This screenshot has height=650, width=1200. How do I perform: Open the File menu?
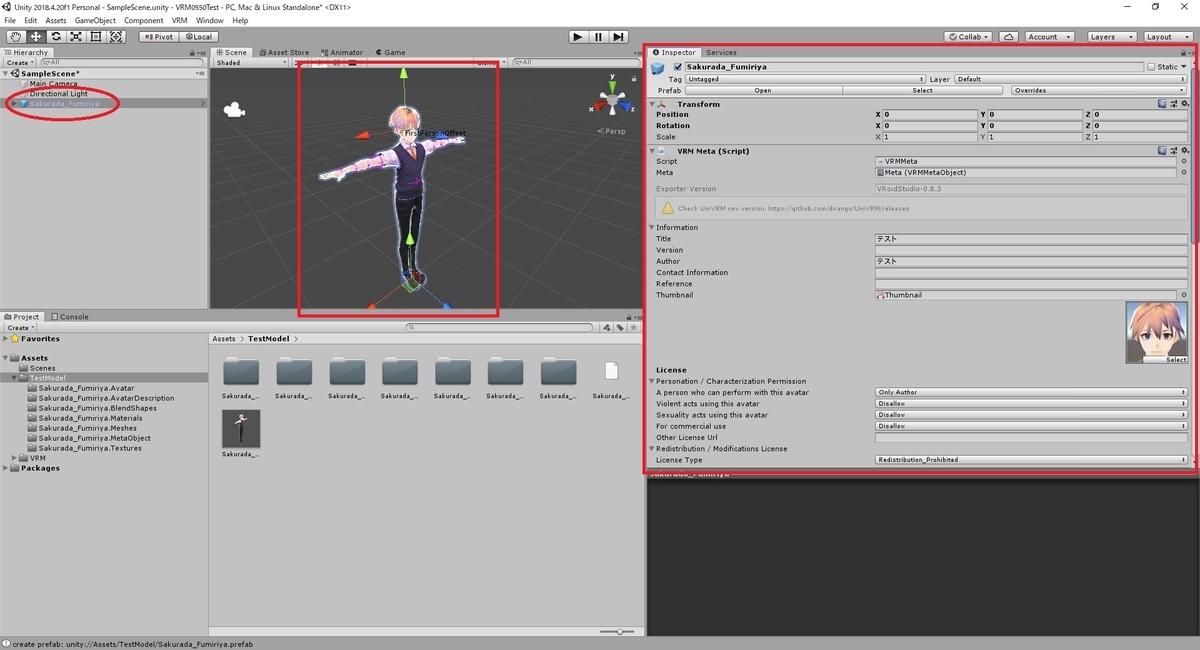click(x=11, y=20)
